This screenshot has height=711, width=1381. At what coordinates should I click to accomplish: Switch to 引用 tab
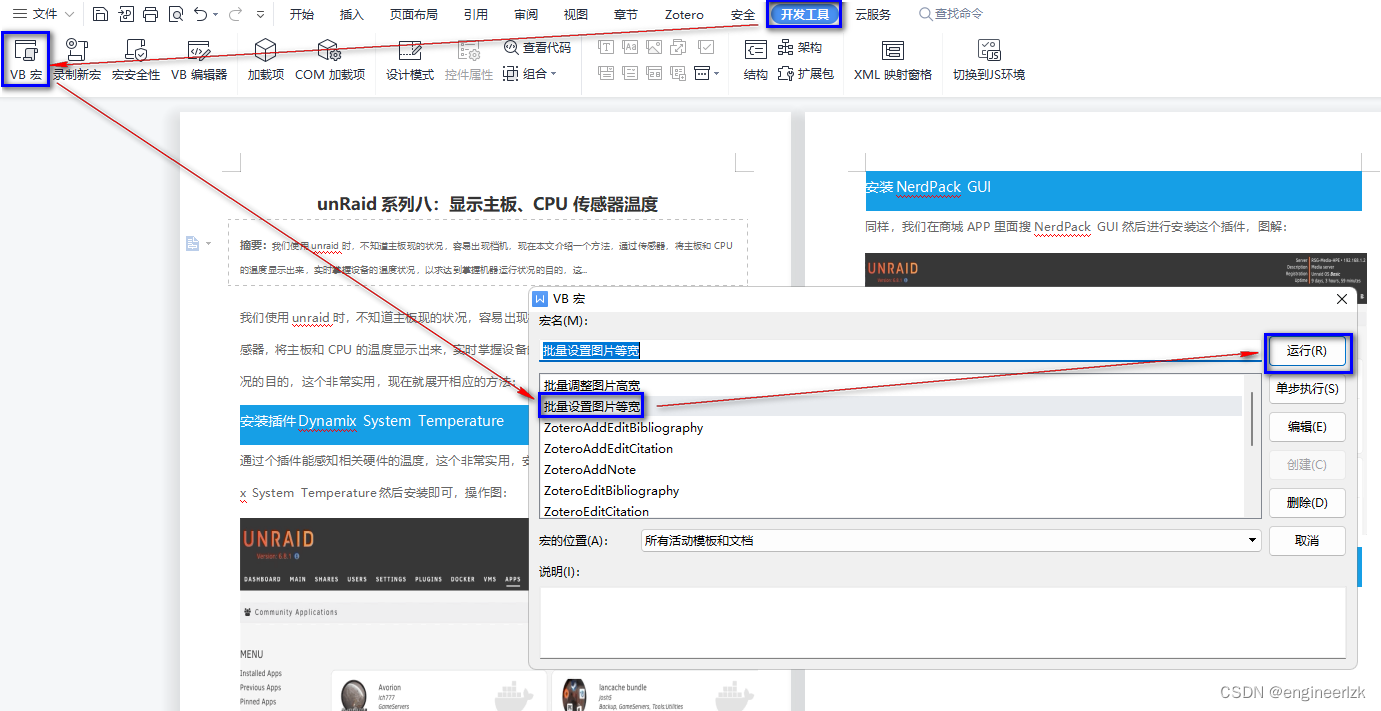point(476,14)
